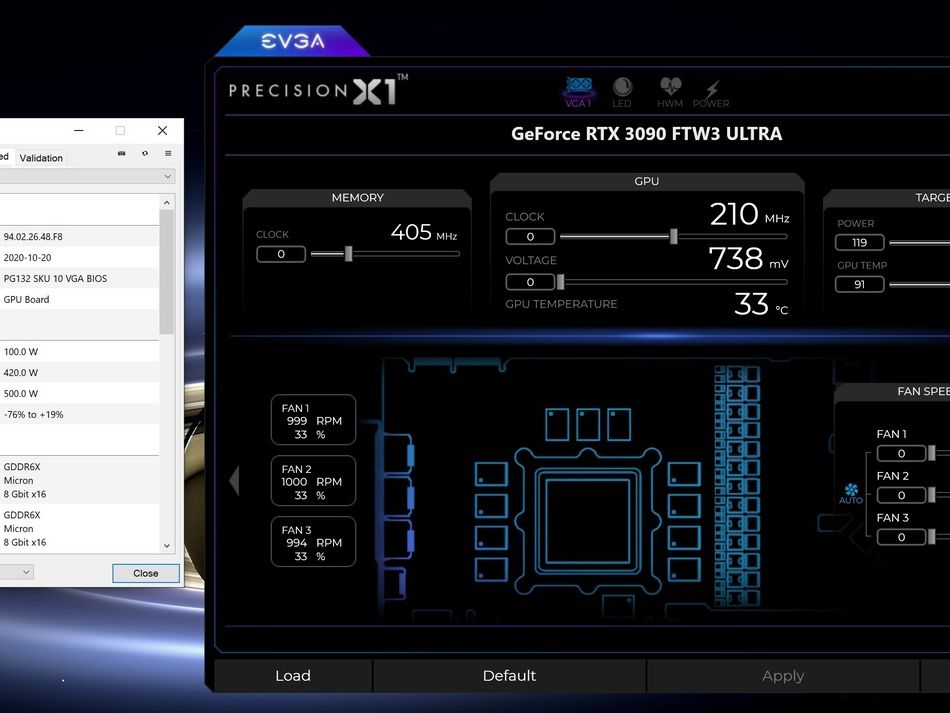Click the Precision X1 logo
This screenshot has height=713, width=950.
tap(319, 90)
